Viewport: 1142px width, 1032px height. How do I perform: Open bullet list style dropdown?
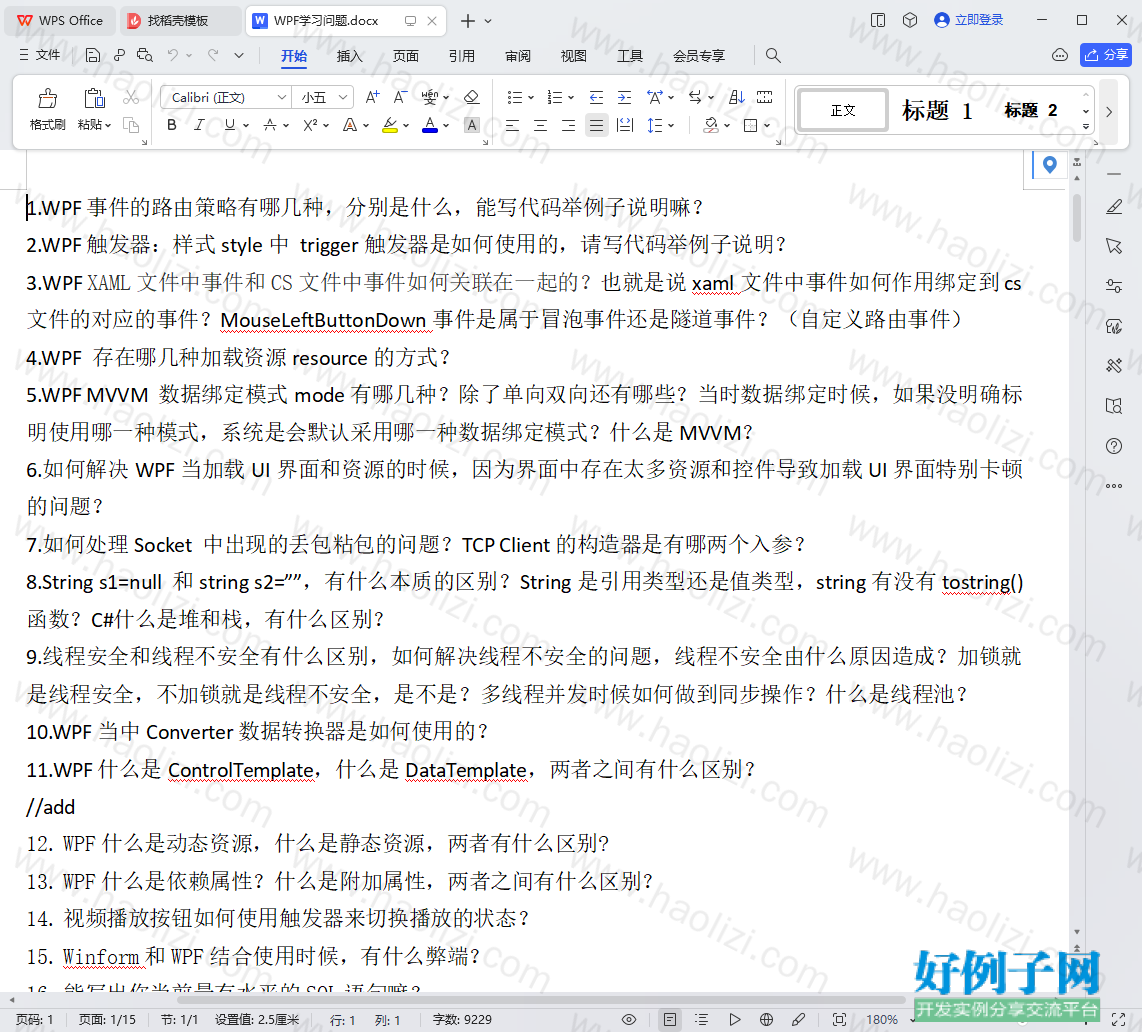click(x=531, y=97)
